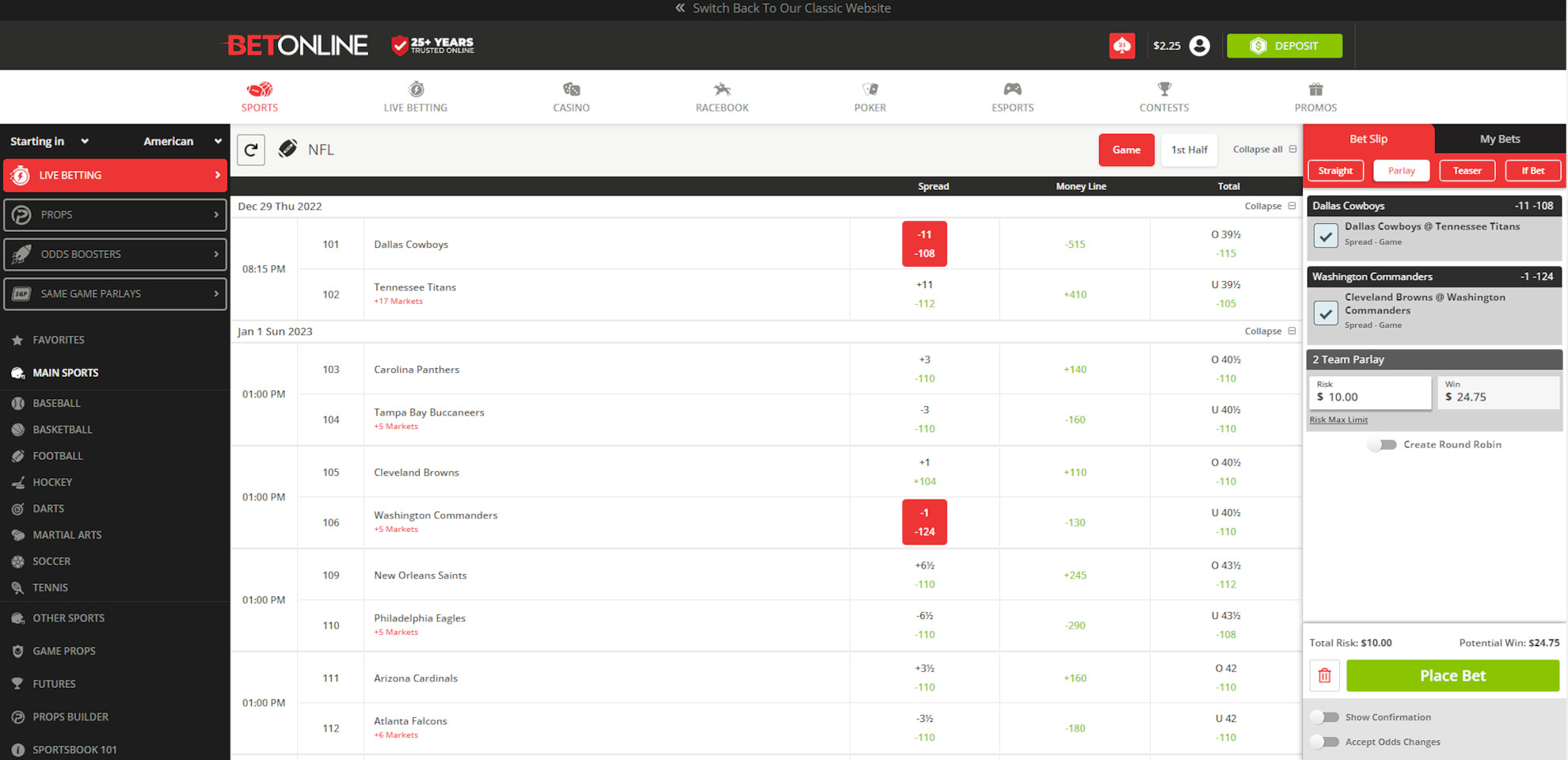
Task: Open the Starting in dropdown
Action: (49, 141)
